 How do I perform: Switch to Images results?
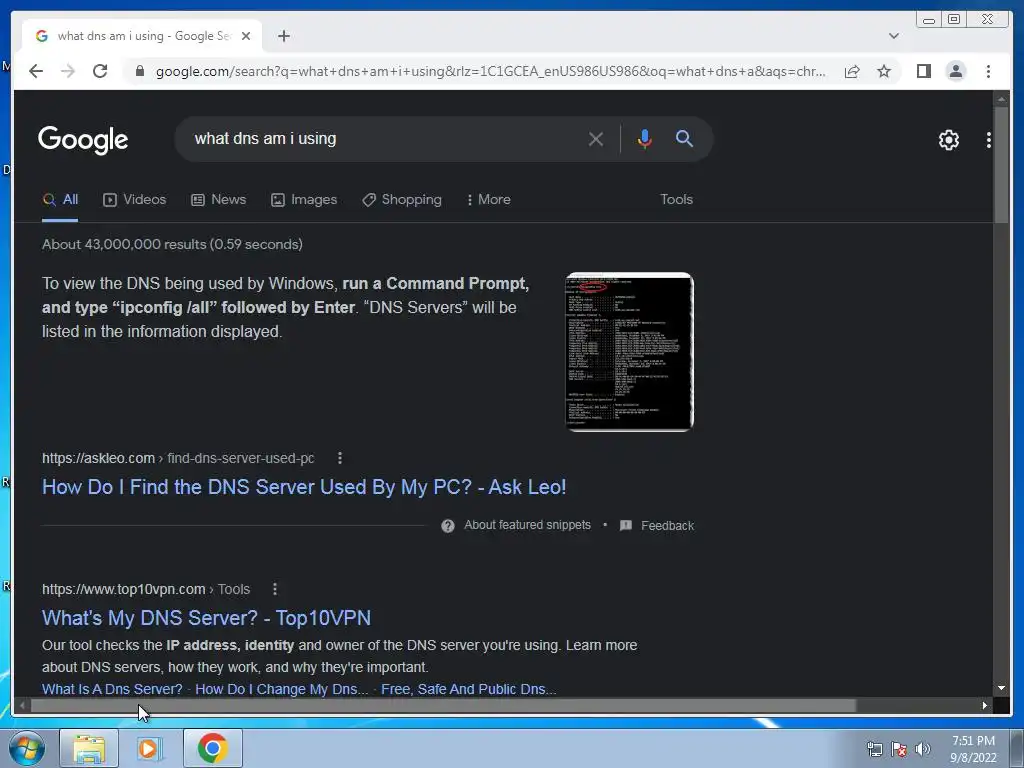coord(304,200)
